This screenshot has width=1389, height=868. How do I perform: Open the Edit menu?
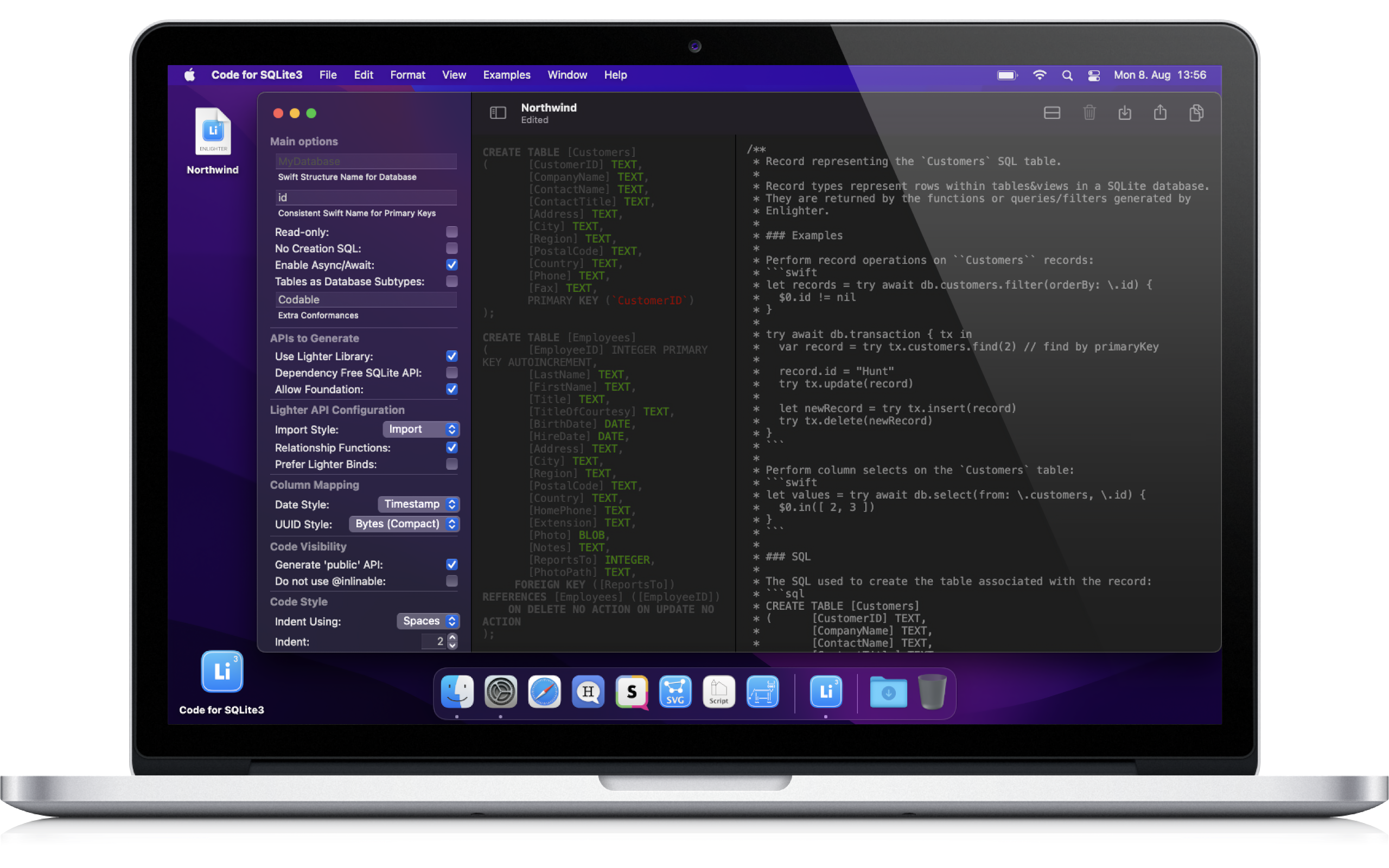click(364, 75)
